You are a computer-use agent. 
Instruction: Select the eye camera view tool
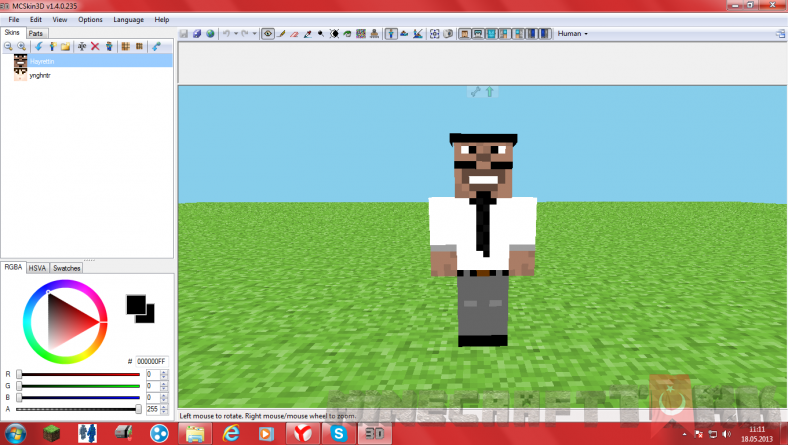(268, 34)
